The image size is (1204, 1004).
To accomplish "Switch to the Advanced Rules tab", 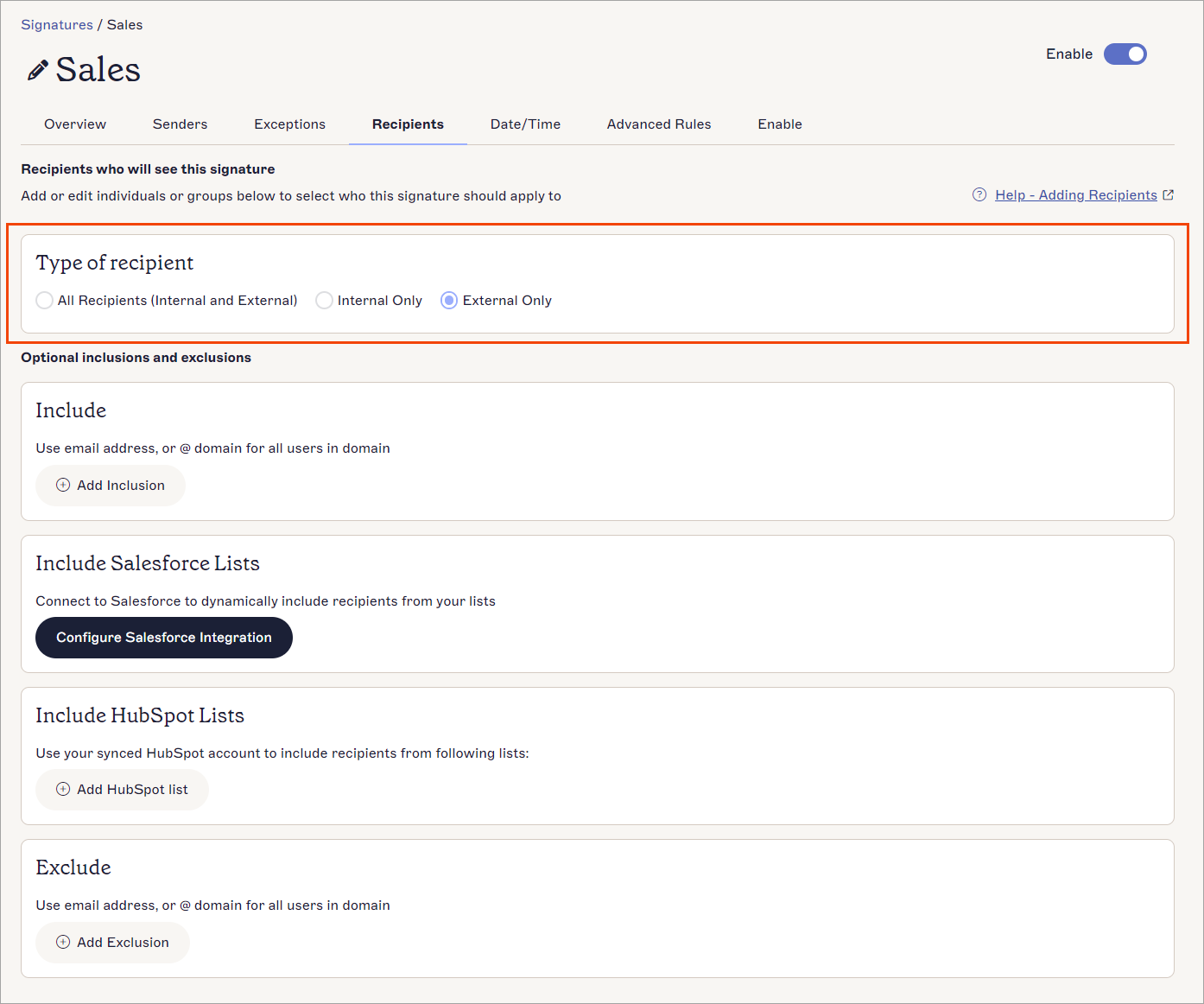I will (x=659, y=124).
